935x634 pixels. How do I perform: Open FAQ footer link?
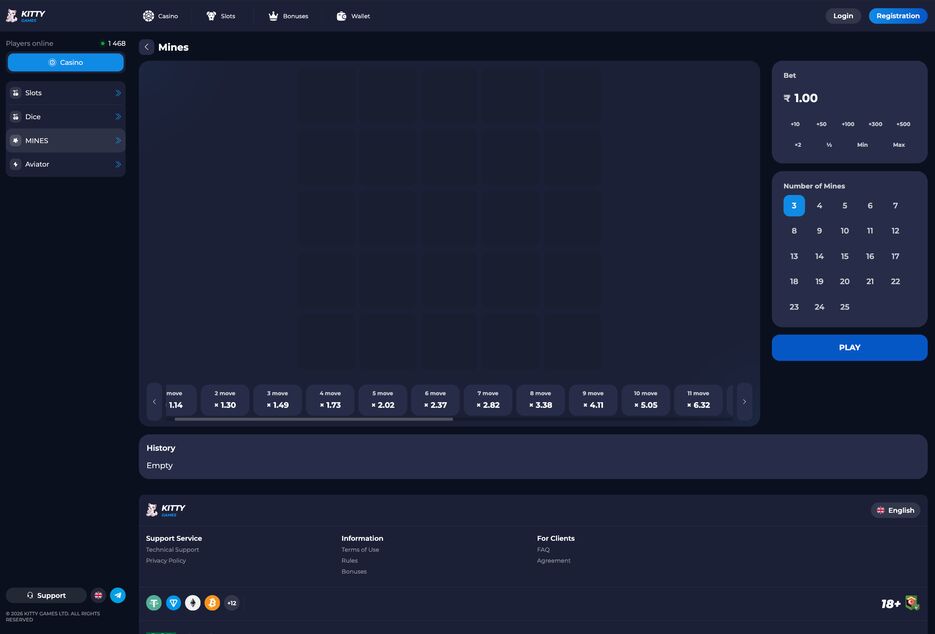tap(543, 550)
